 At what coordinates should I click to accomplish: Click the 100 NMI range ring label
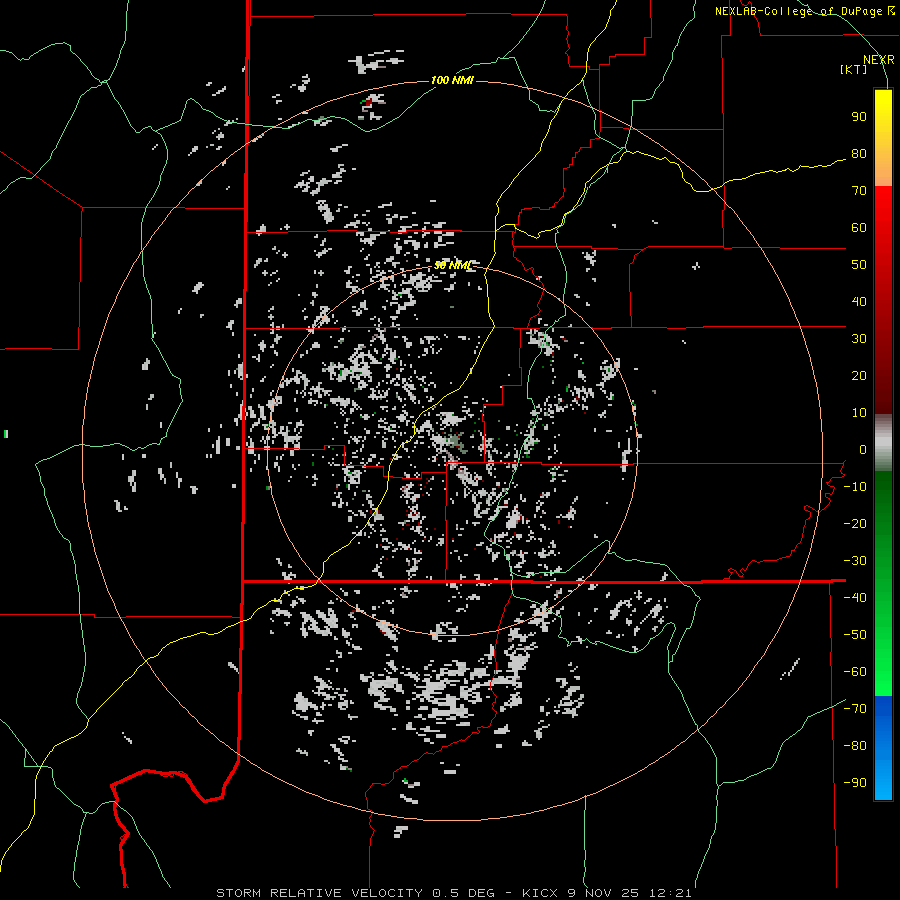[452, 80]
